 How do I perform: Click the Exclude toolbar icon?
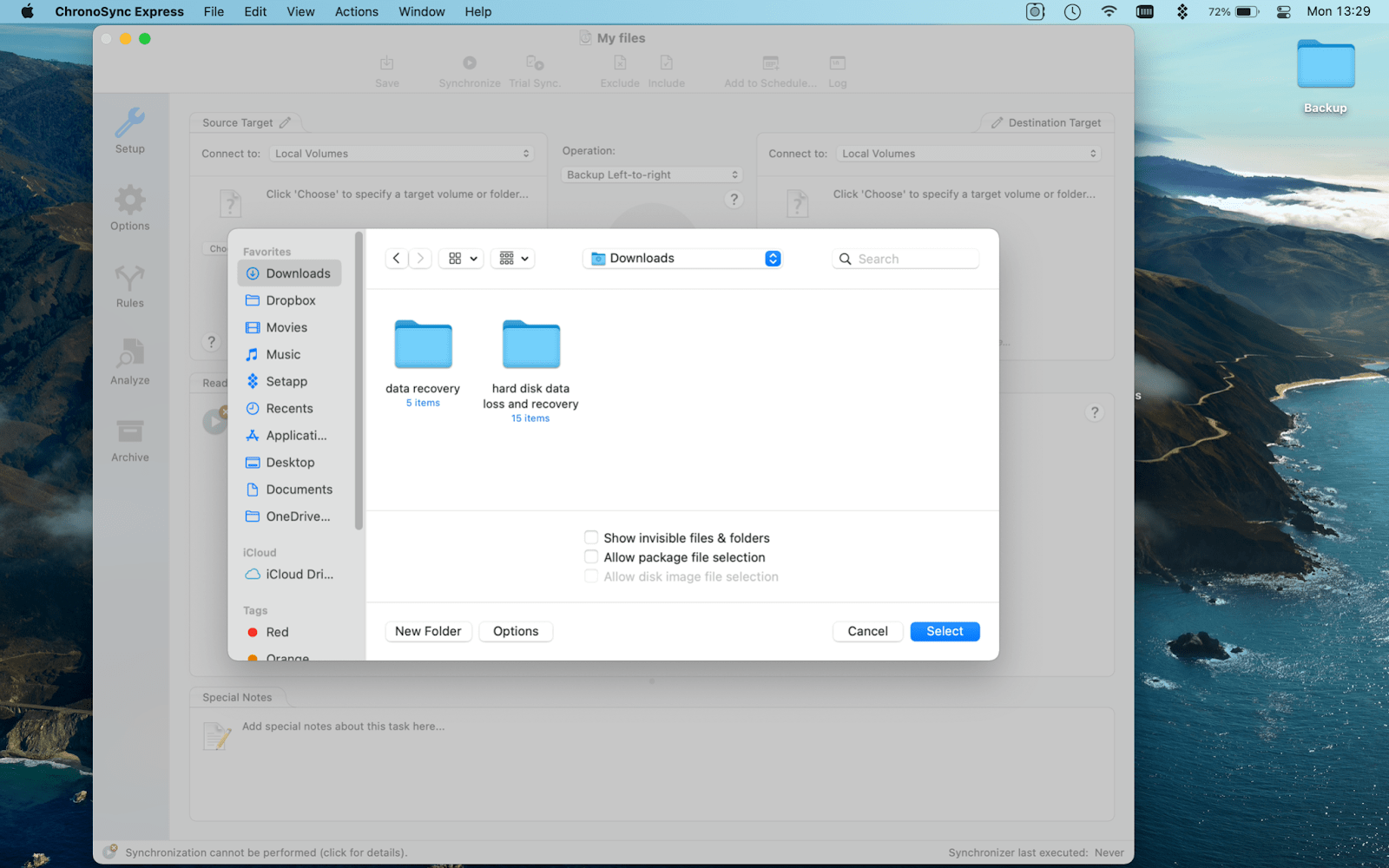620,63
